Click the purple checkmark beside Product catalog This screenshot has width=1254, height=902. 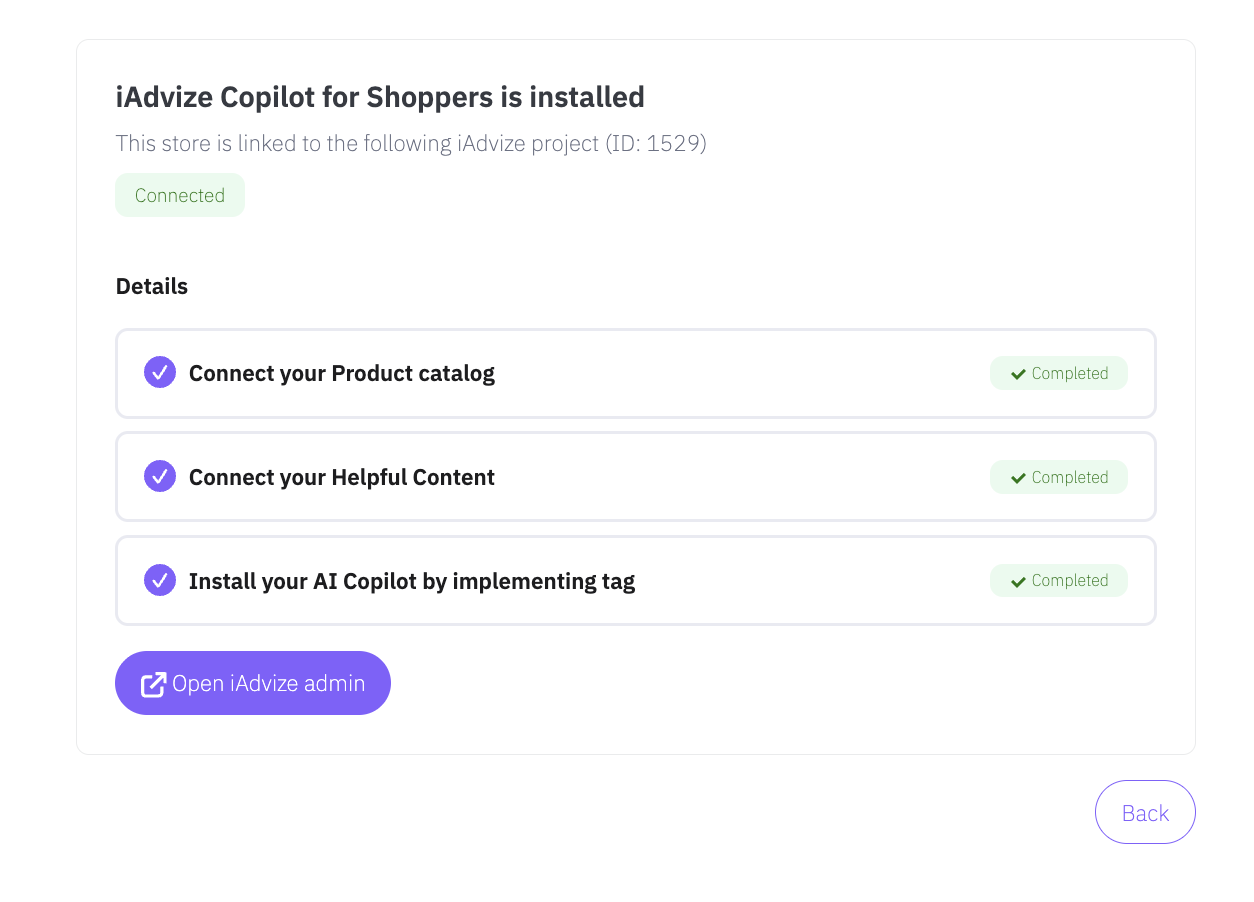tap(160, 373)
